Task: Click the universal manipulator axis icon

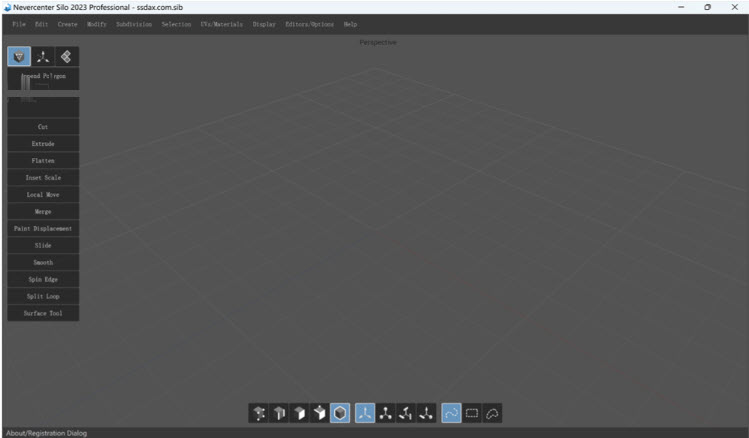Action: [x=365, y=413]
